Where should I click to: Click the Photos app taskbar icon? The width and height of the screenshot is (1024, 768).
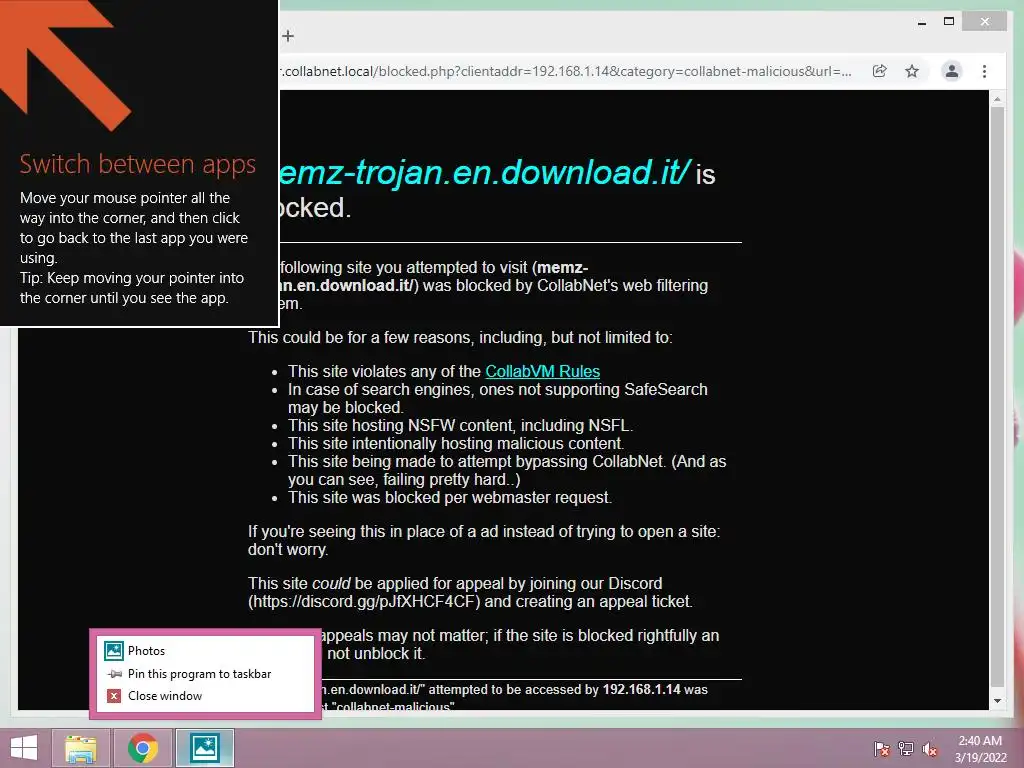click(x=204, y=748)
